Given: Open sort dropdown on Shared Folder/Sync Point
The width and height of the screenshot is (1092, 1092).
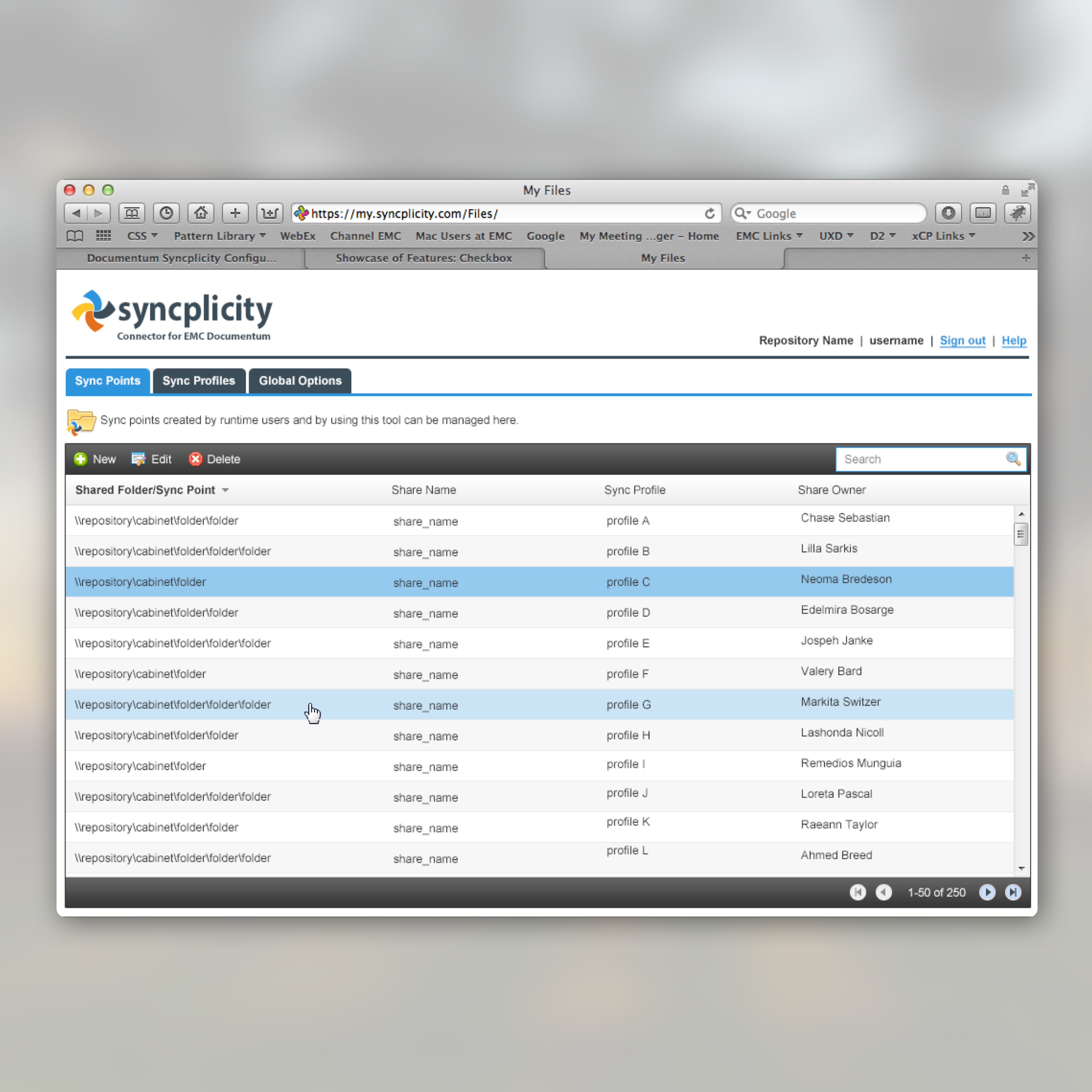Looking at the screenshot, I should [226, 490].
